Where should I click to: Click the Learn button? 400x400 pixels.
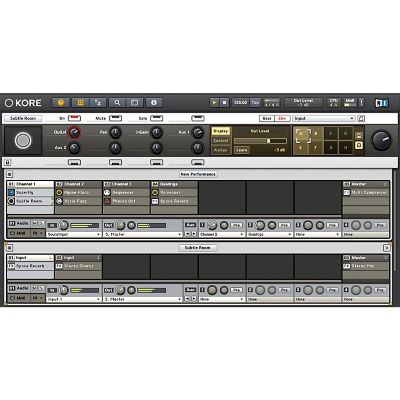pyautogui.click(x=241, y=150)
